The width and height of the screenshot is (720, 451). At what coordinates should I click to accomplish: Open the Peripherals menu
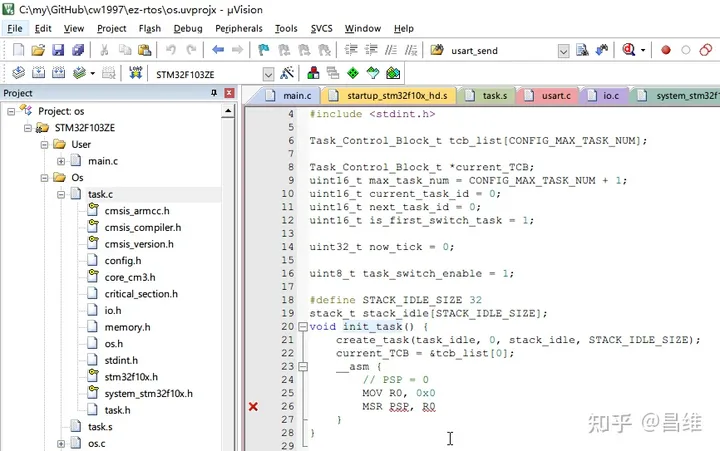pyautogui.click(x=239, y=28)
